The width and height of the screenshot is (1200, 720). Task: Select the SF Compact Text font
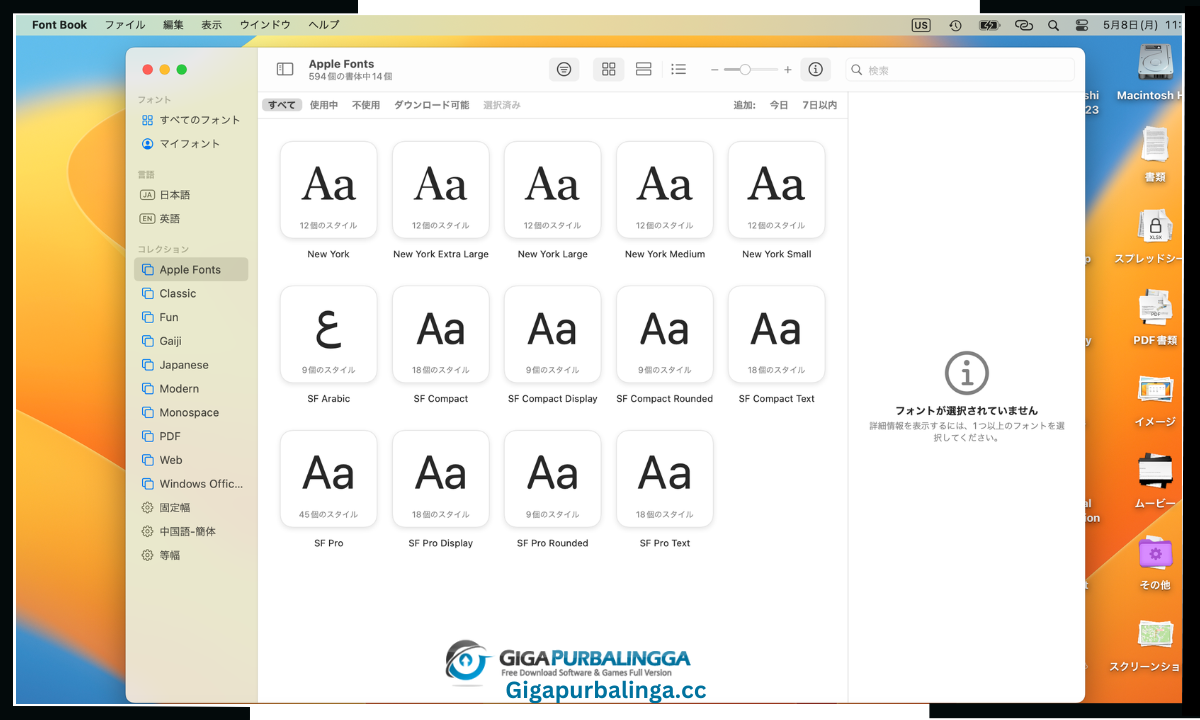(x=777, y=335)
